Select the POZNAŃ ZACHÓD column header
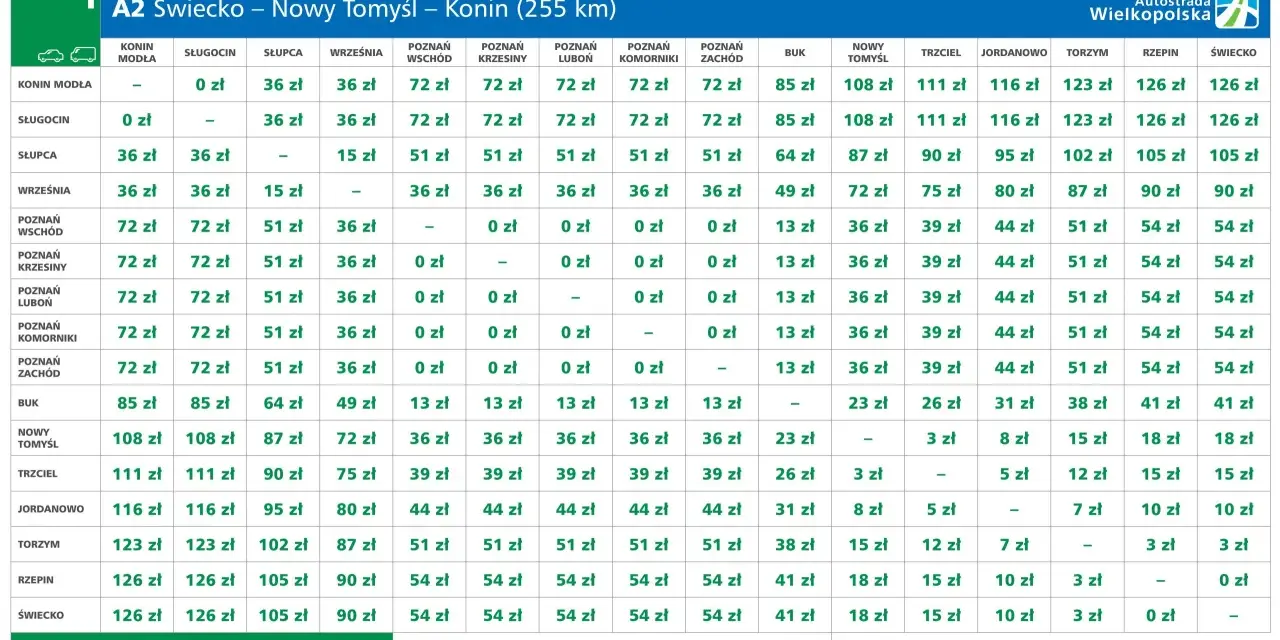This screenshot has height=640, width=1280. click(x=721, y=52)
